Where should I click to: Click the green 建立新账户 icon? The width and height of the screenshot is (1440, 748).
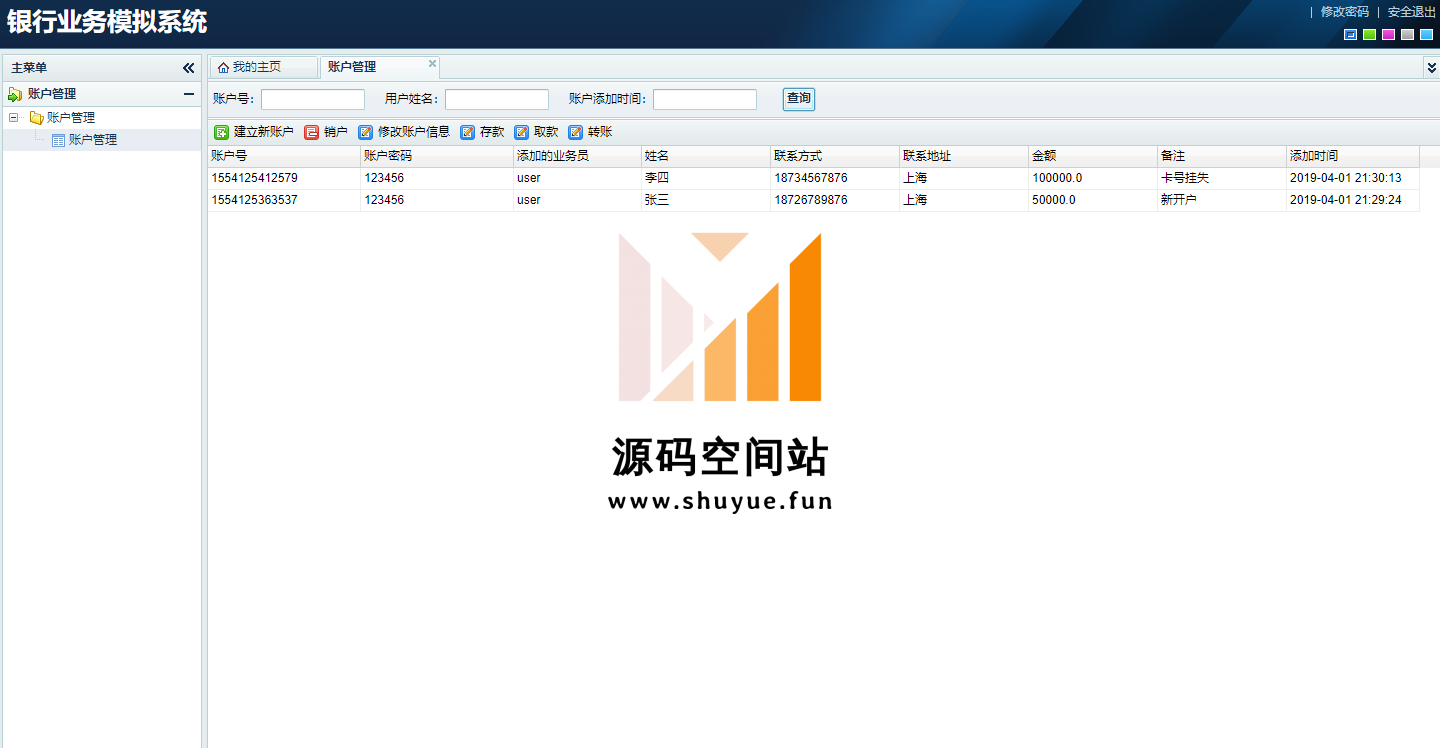click(x=222, y=132)
